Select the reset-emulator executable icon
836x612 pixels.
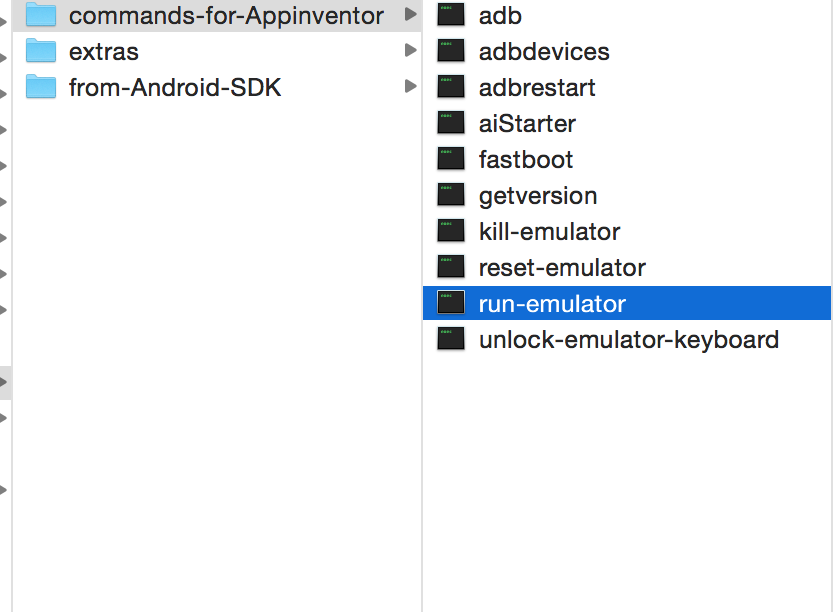[x=451, y=267]
